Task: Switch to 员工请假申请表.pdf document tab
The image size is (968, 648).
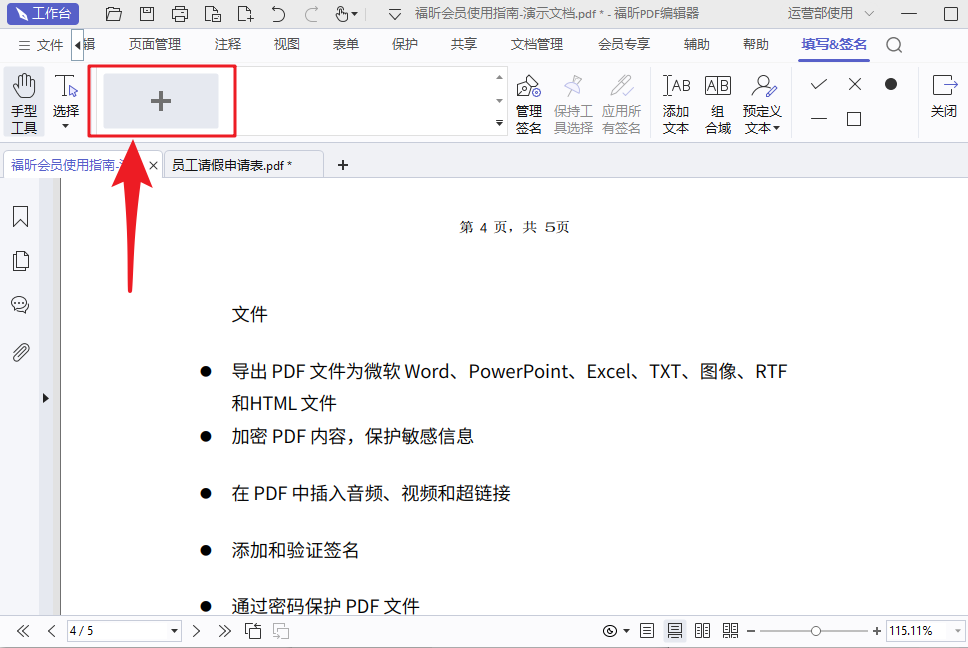Action: (231, 165)
